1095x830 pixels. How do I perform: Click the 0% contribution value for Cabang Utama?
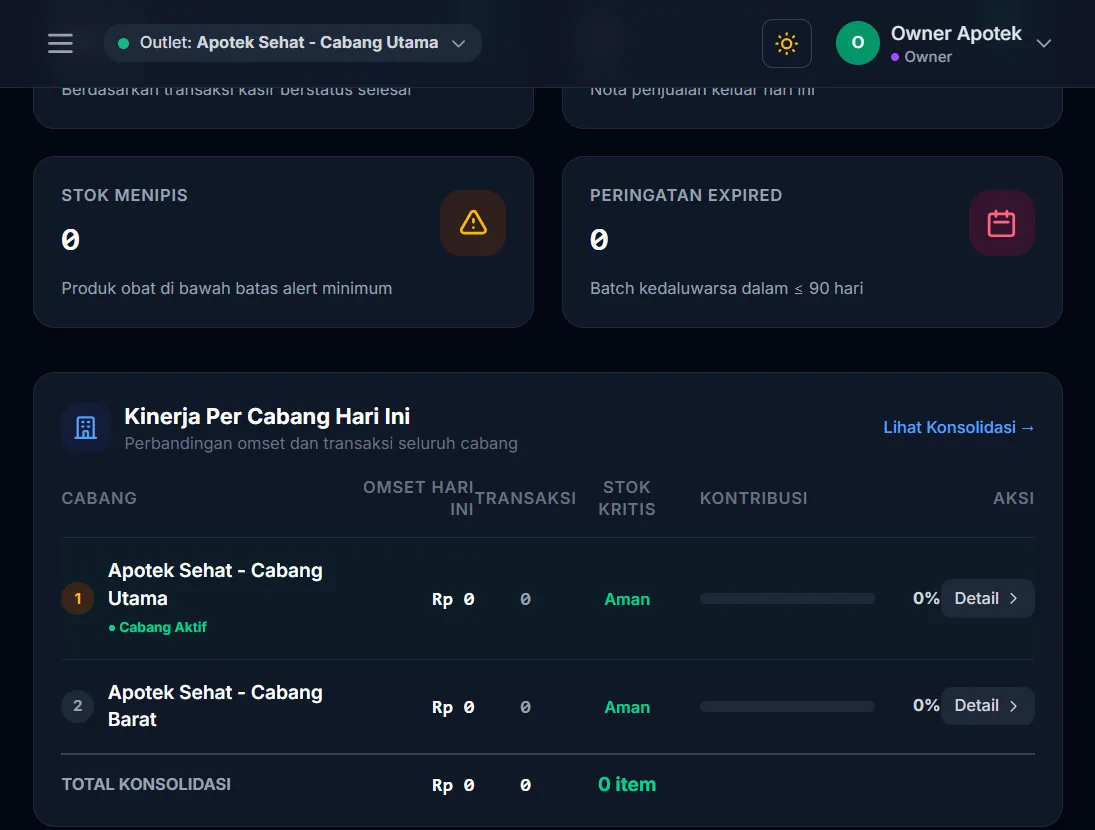pyautogui.click(x=926, y=598)
